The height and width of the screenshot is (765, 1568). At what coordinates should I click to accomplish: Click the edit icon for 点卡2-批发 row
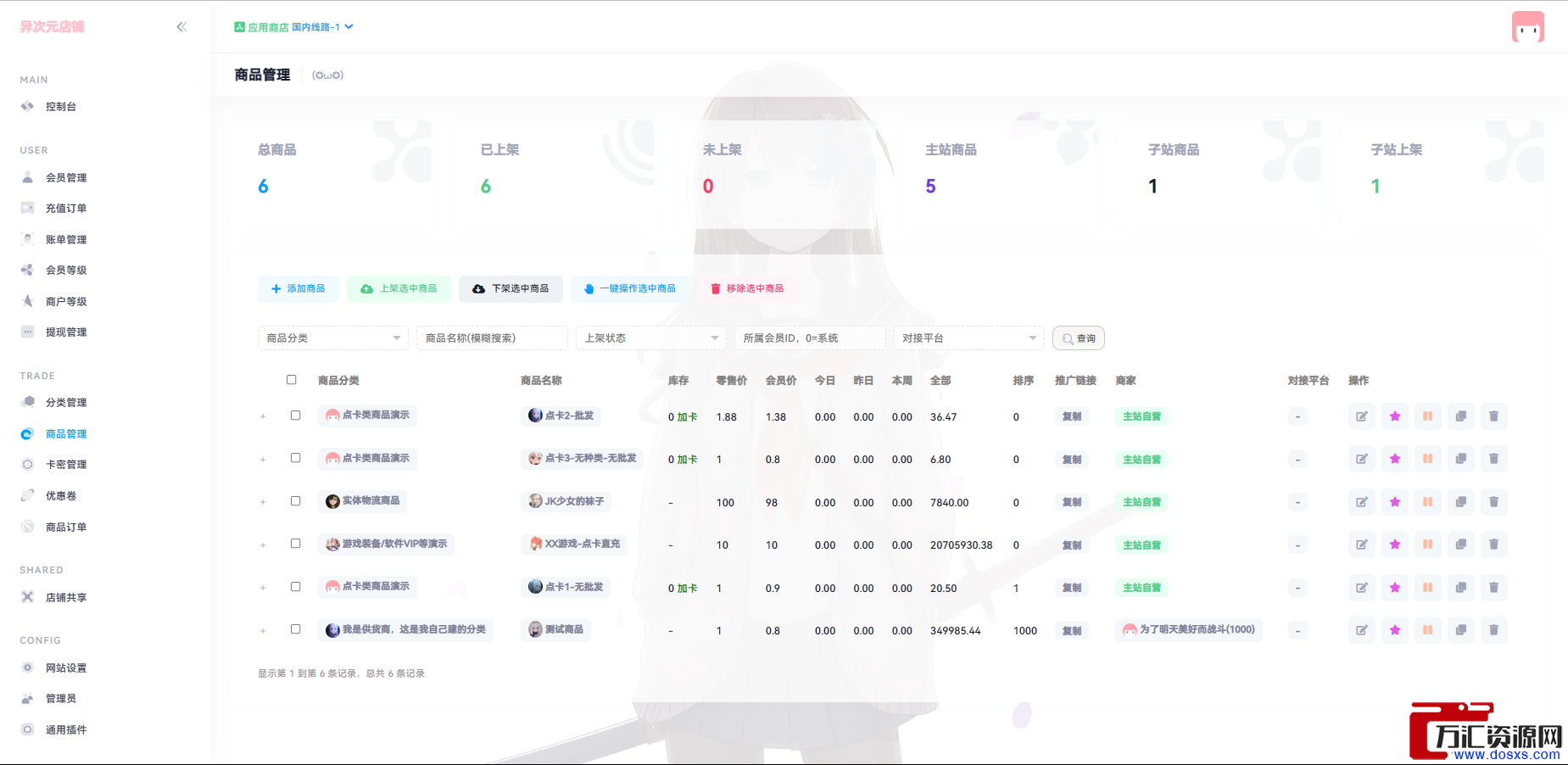click(1361, 416)
